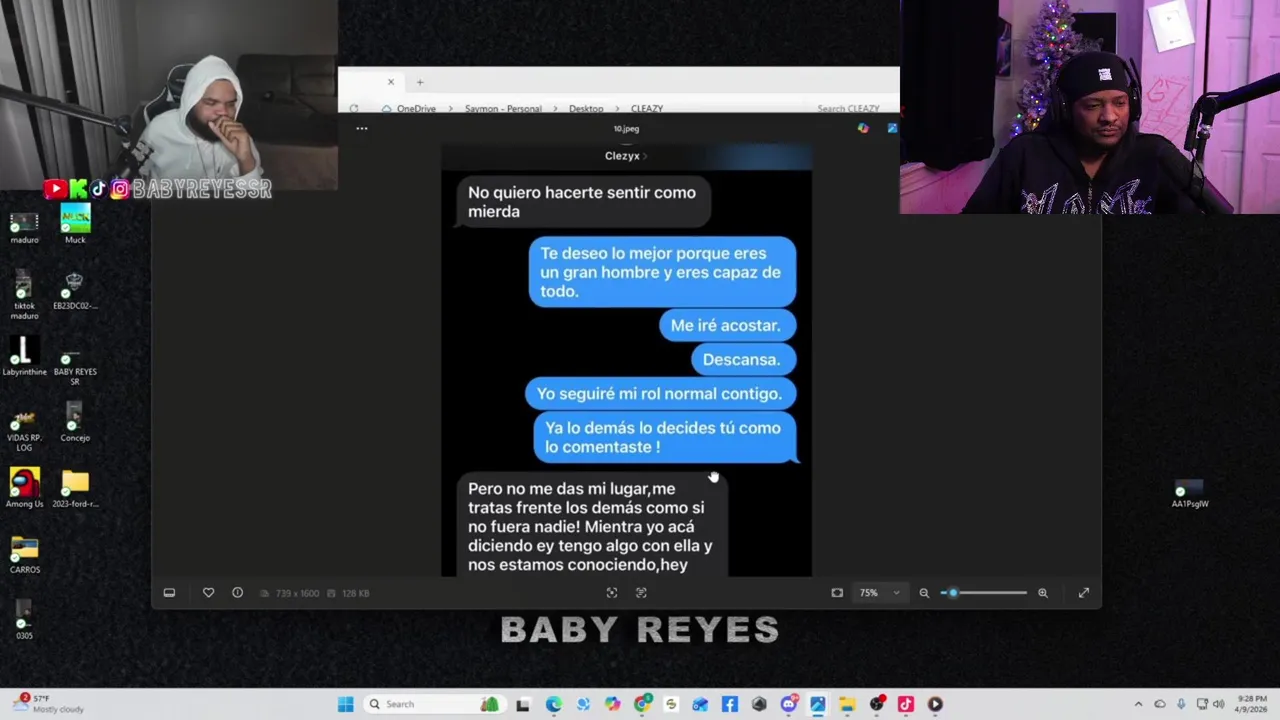1280x720 pixels.
Task: Select Desktop in the breadcrumb path
Action: point(586,108)
